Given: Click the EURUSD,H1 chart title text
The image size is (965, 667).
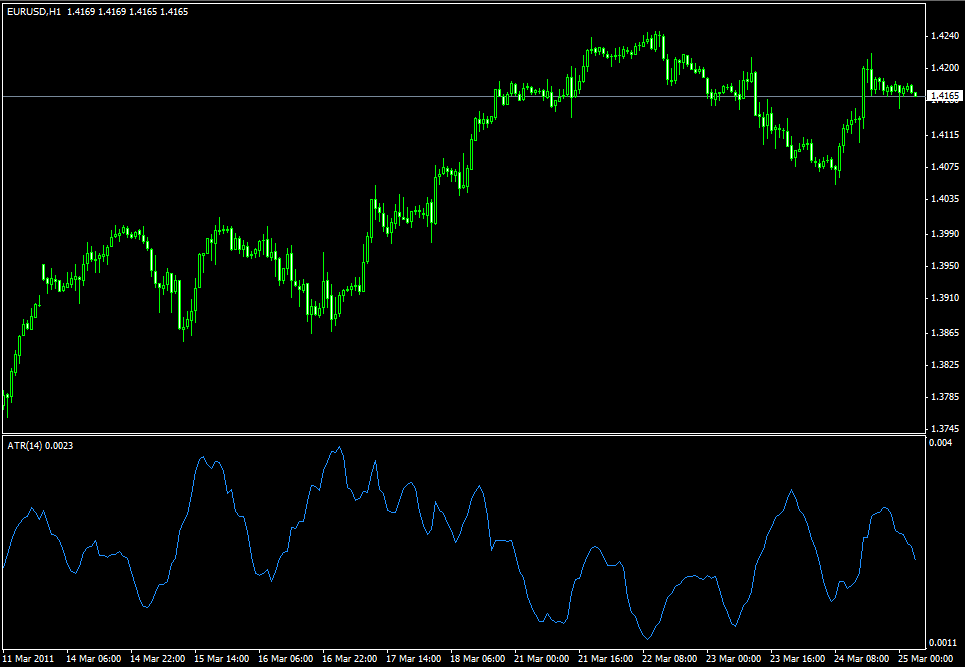Looking at the screenshot, I should [x=34, y=12].
